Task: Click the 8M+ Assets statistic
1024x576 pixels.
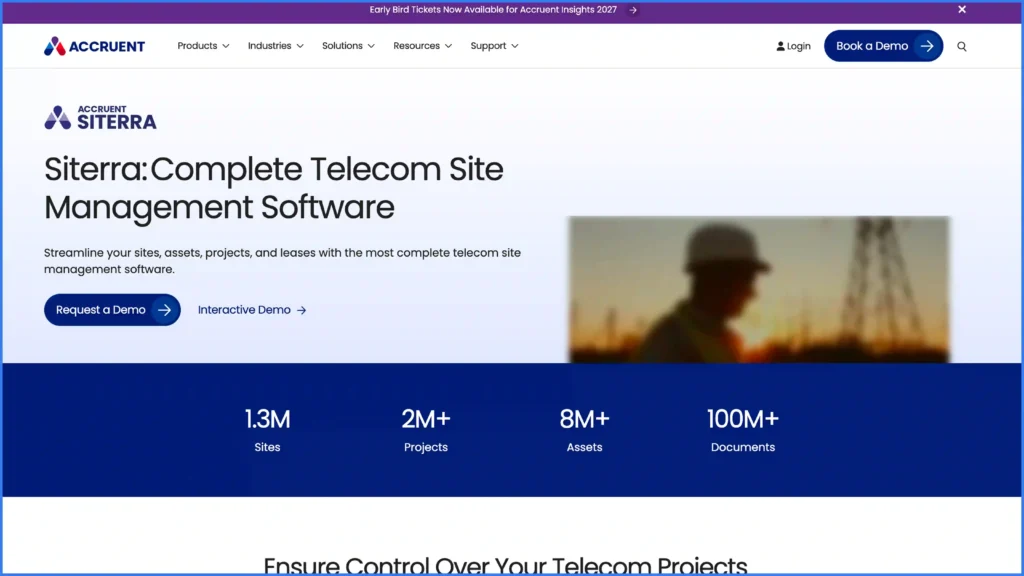Action: (584, 430)
